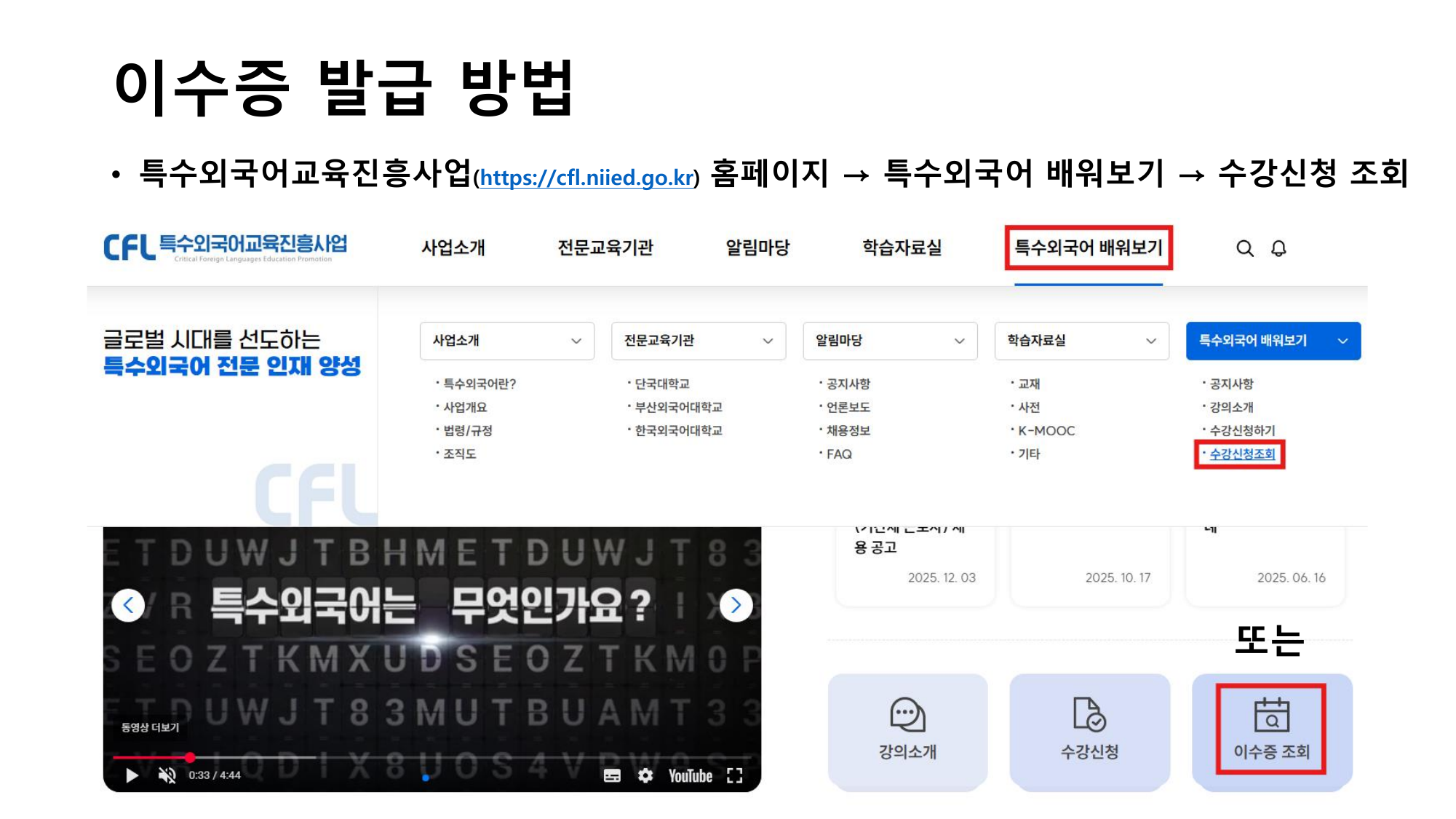Open the cfl.niied.go.kr hyperlink
The image size is (1456, 819).
pyautogui.click(x=586, y=178)
